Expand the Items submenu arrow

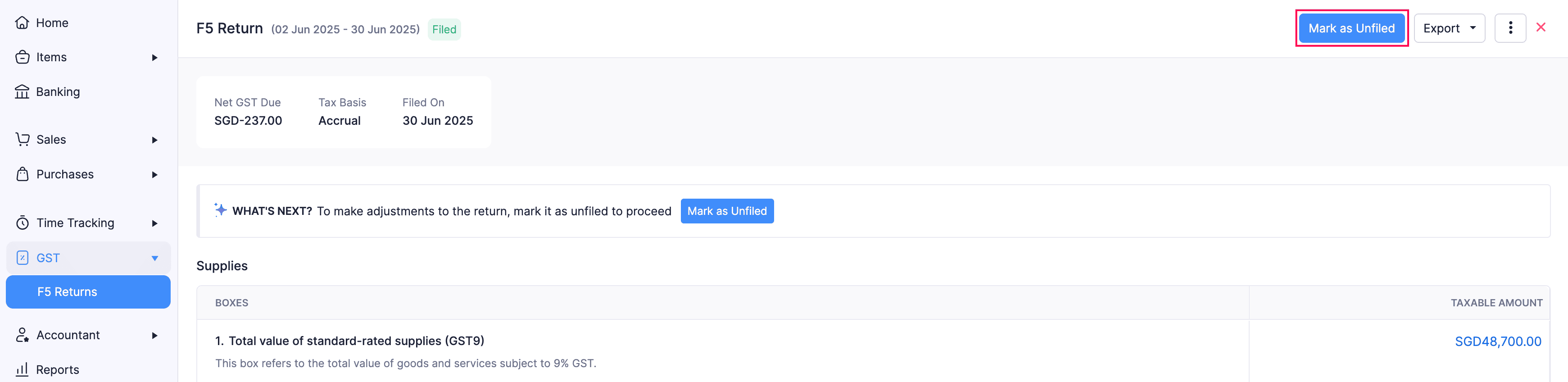154,57
